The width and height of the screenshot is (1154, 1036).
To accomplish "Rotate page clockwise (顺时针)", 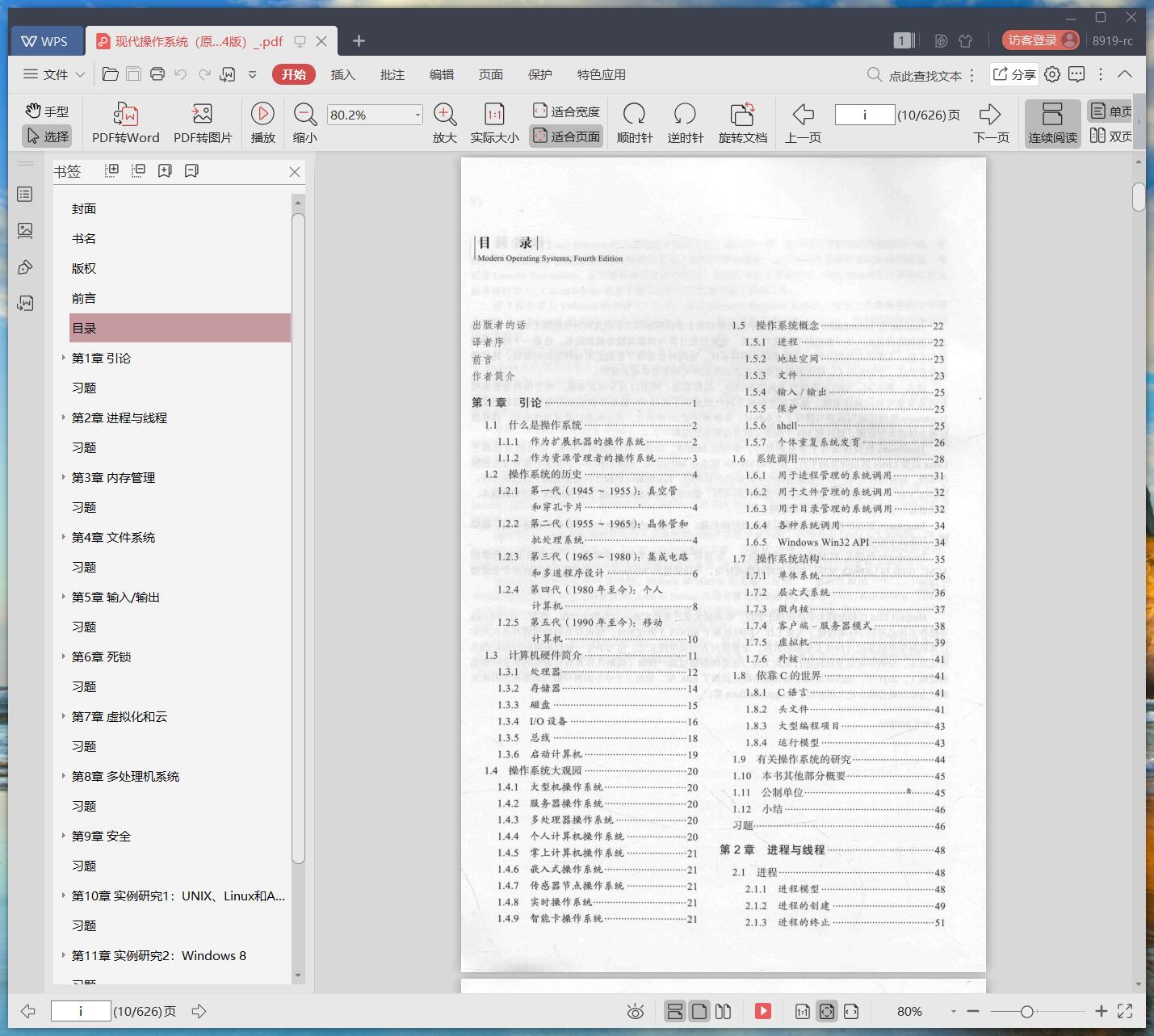I will point(634,124).
